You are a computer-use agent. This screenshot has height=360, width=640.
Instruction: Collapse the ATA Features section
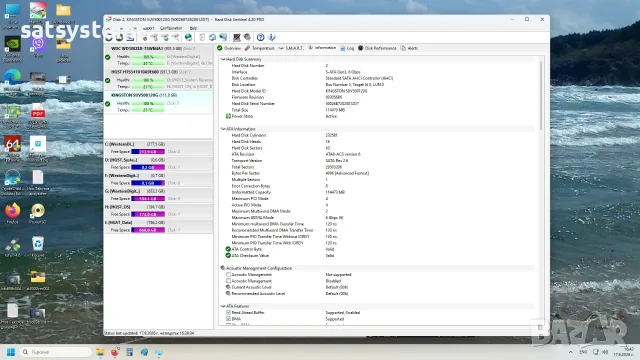223,306
